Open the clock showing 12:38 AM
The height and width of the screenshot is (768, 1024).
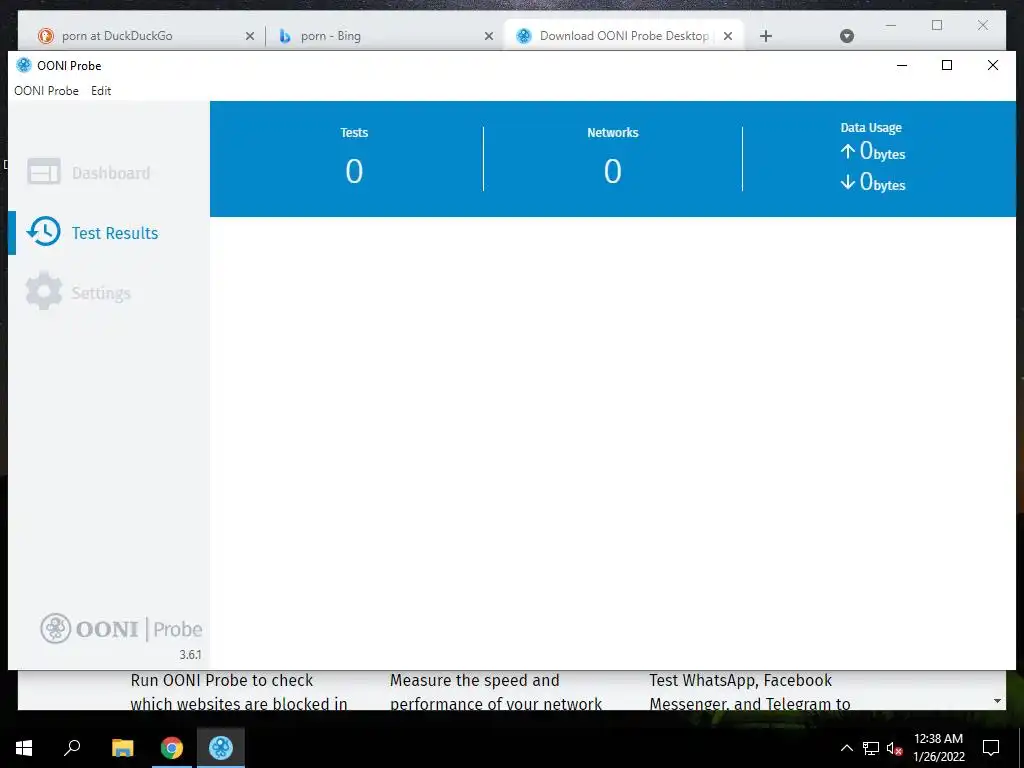click(938, 748)
